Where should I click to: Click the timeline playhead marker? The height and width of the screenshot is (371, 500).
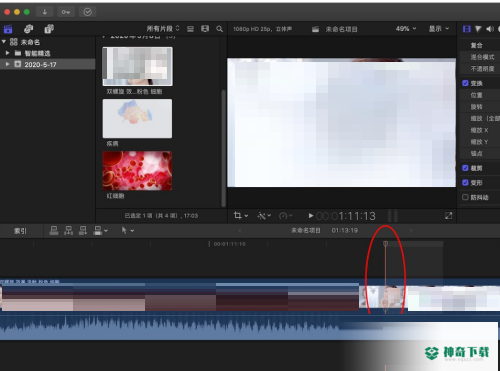click(x=385, y=244)
